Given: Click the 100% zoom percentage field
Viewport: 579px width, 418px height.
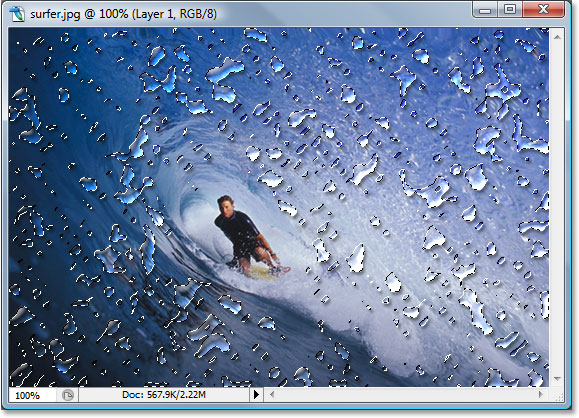Looking at the screenshot, I should (32, 395).
